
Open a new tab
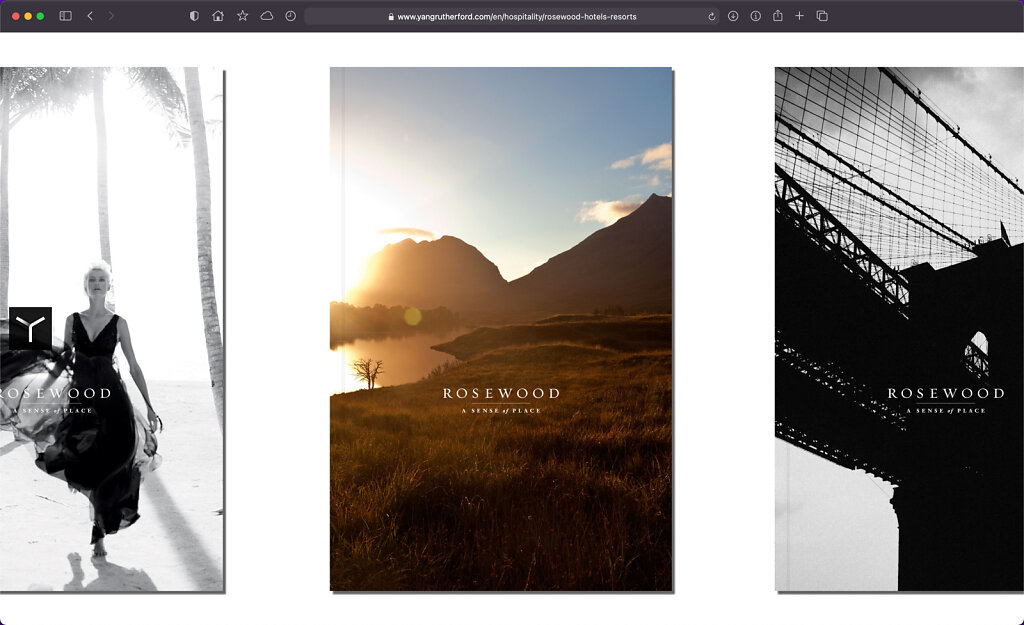tap(799, 16)
